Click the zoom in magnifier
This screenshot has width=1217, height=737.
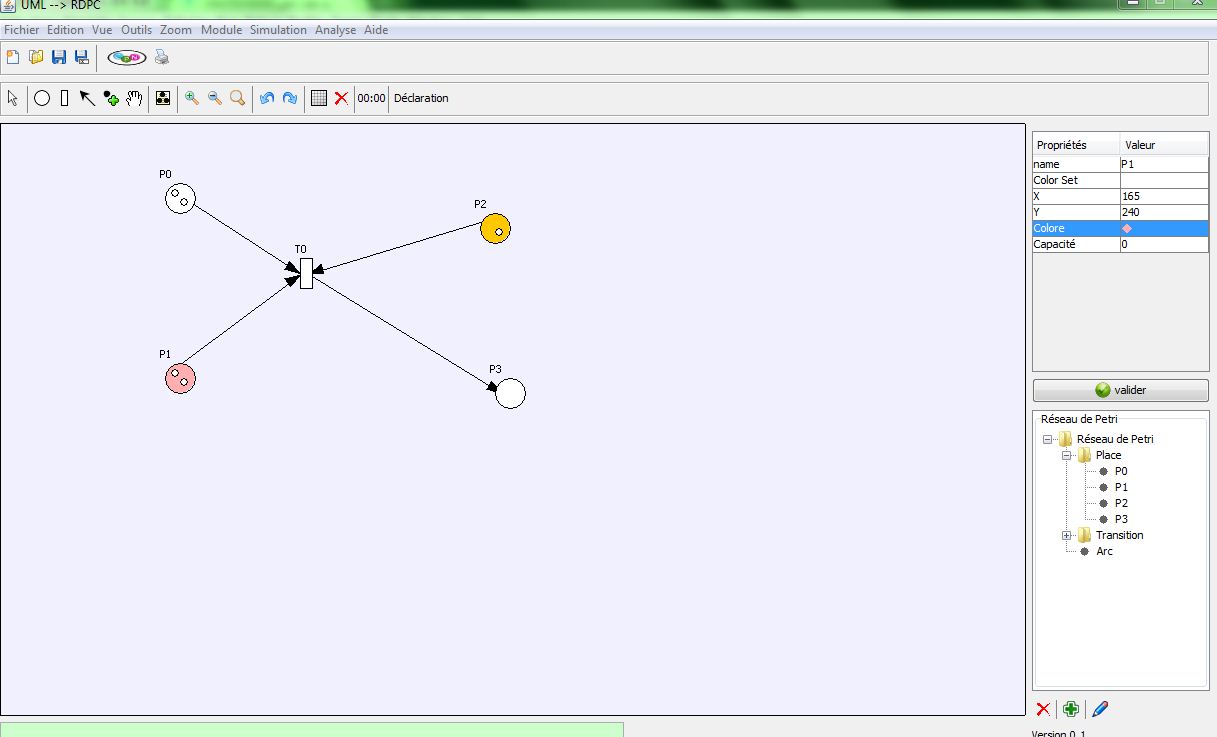click(x=191, y=98)
